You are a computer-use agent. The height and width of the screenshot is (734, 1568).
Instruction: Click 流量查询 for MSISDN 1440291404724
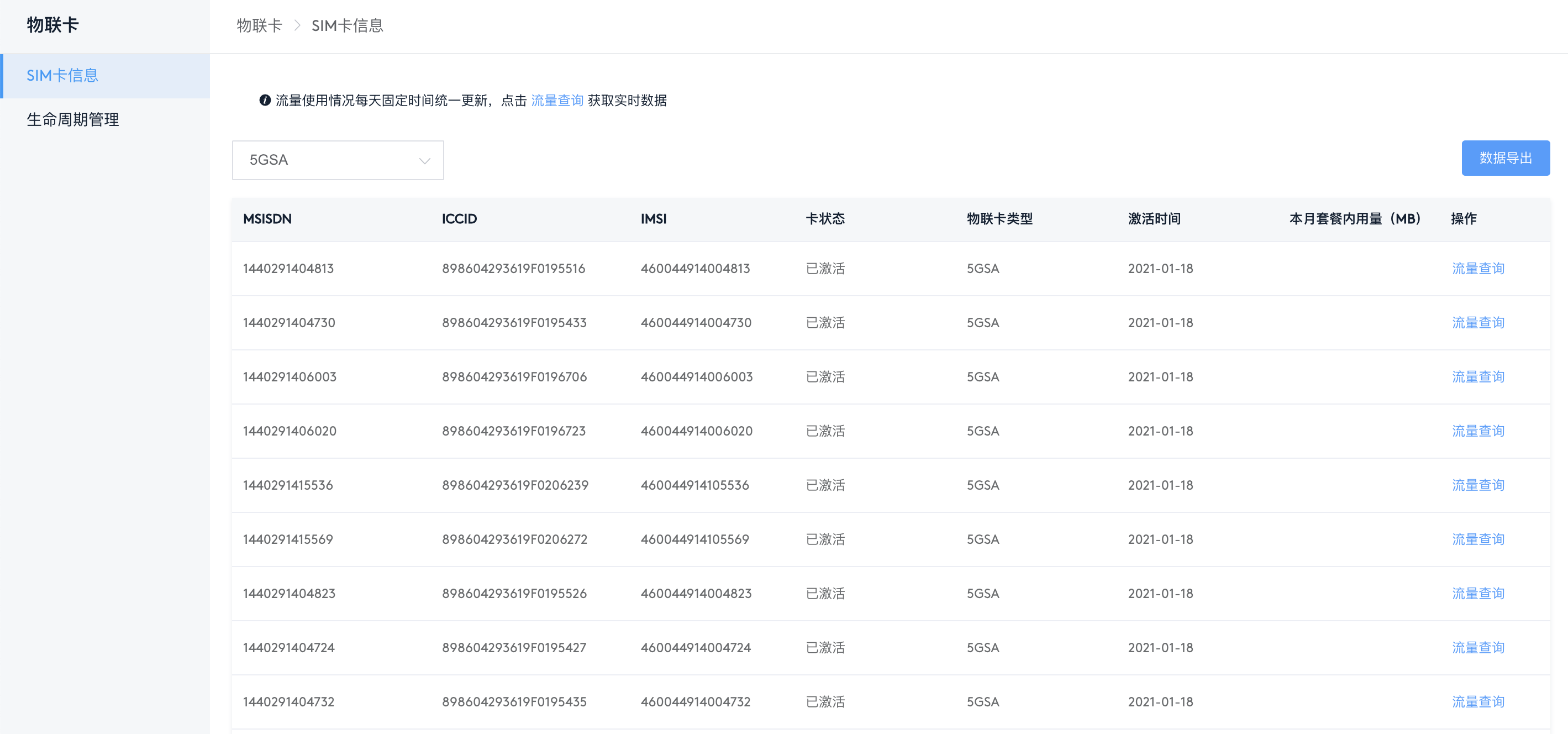[1477, 648]
